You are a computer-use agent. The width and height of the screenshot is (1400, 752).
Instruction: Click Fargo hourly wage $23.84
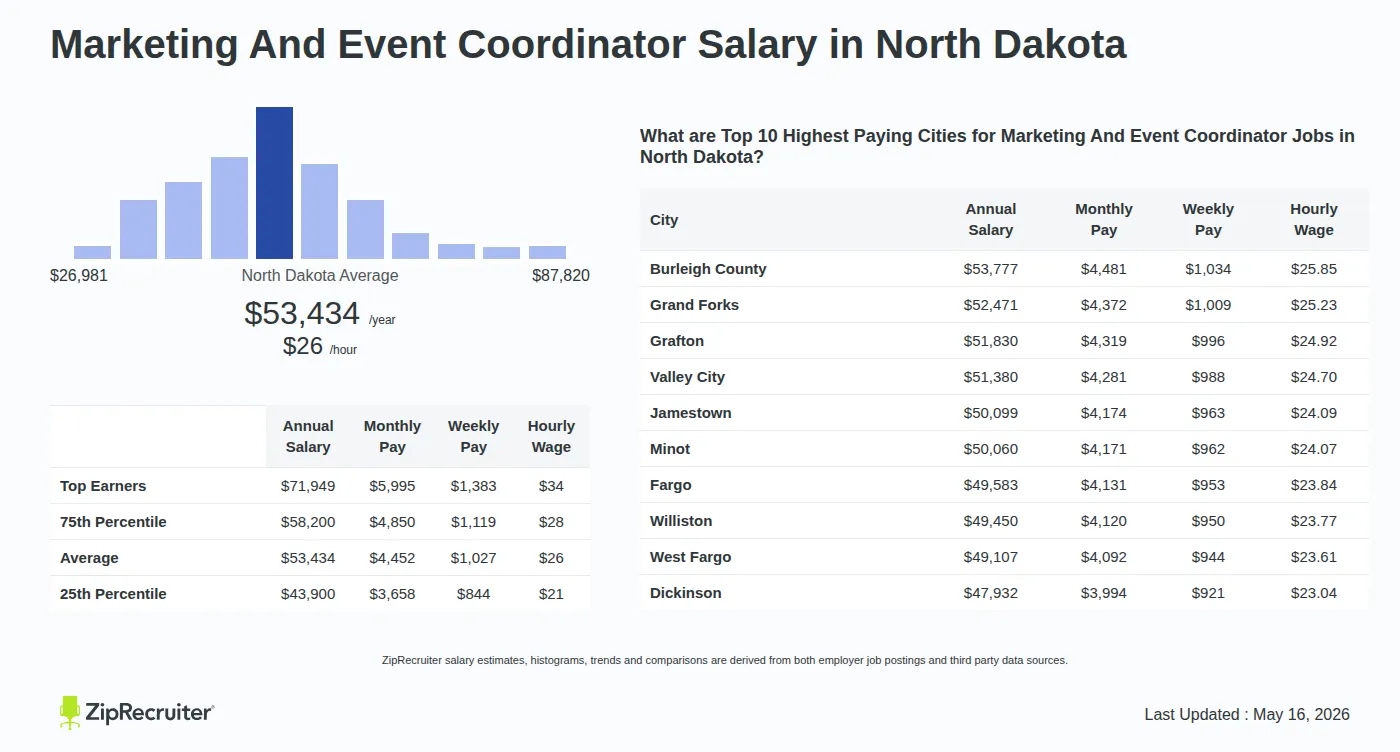tap(1314, 485)
